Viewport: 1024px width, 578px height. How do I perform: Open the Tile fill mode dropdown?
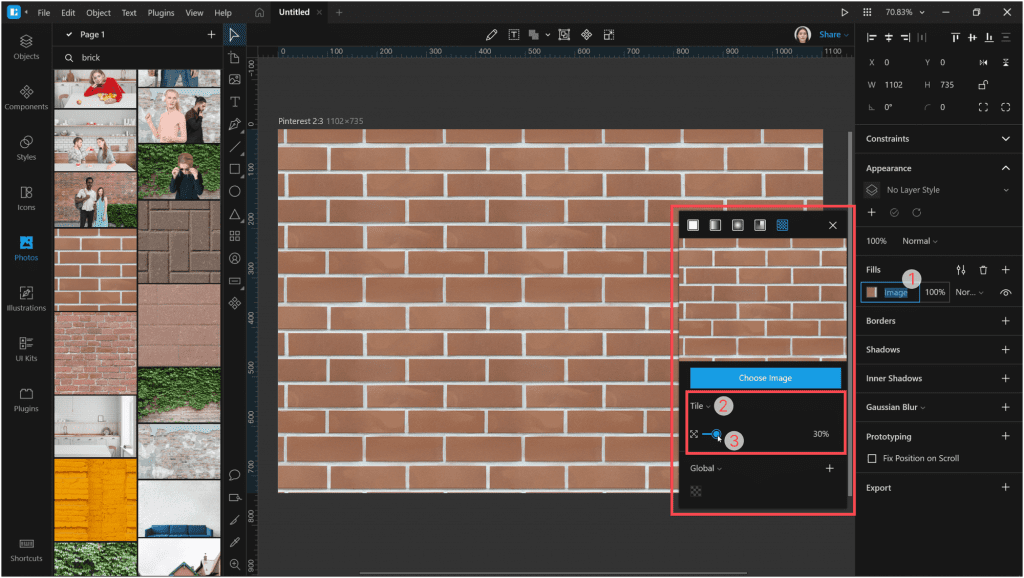click(x=700, y=406)
